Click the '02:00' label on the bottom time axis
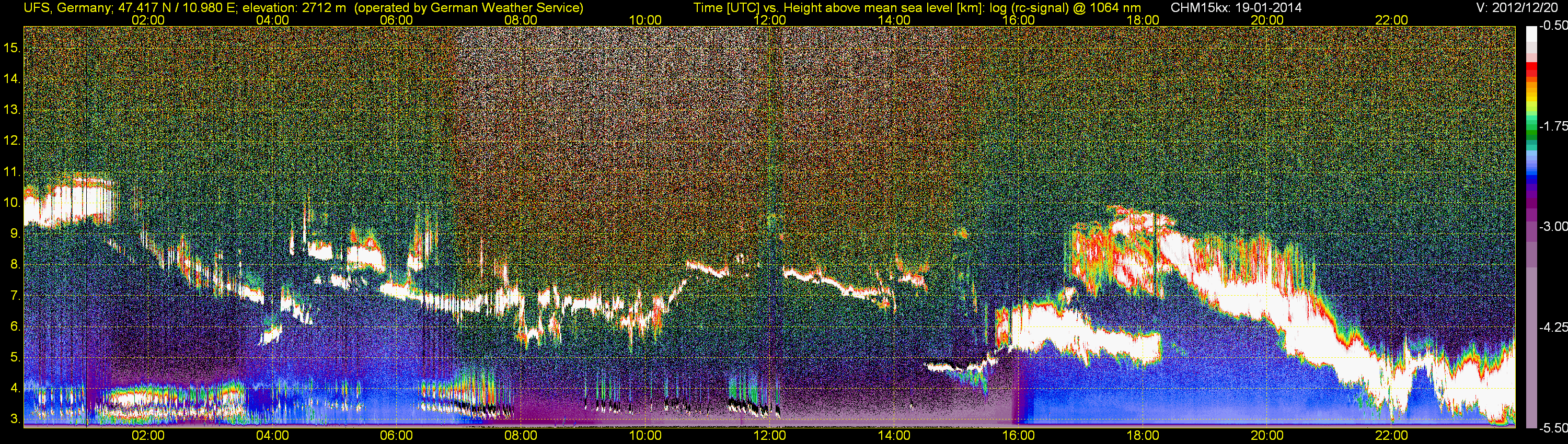The width and height of the screenshot is (1568, 444). [x=148, y=436]
